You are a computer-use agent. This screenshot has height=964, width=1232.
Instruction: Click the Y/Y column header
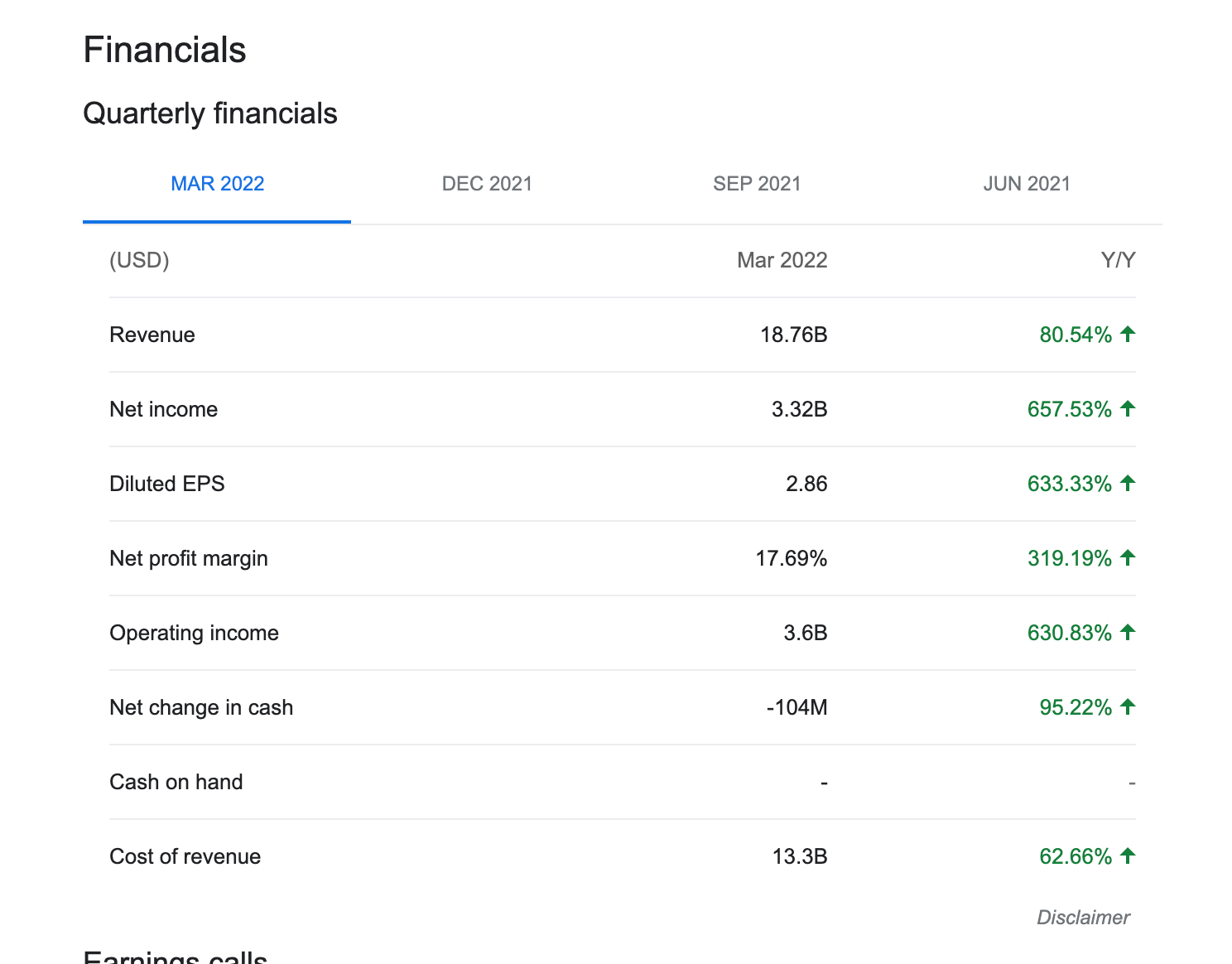1118,260
